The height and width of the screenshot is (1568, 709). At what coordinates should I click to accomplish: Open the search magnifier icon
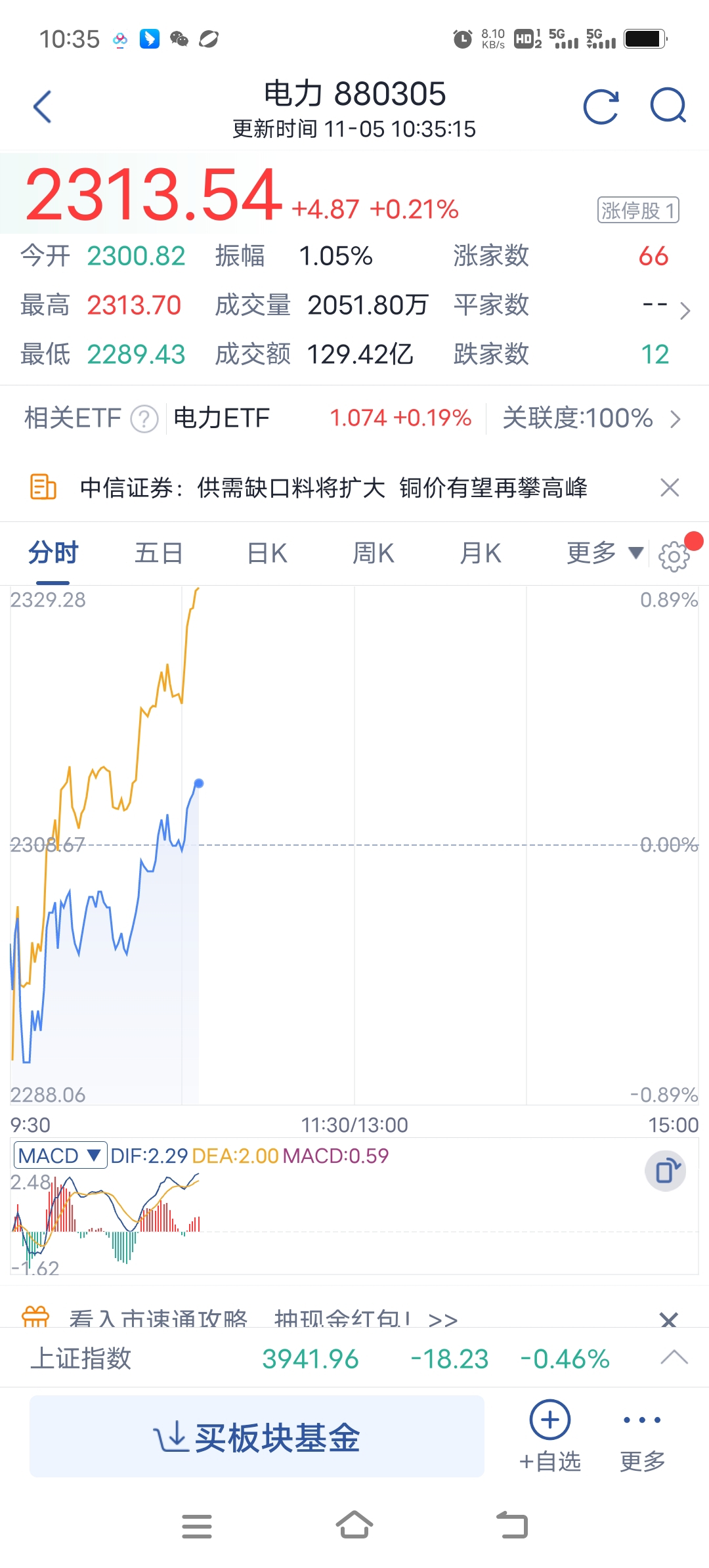668,106
